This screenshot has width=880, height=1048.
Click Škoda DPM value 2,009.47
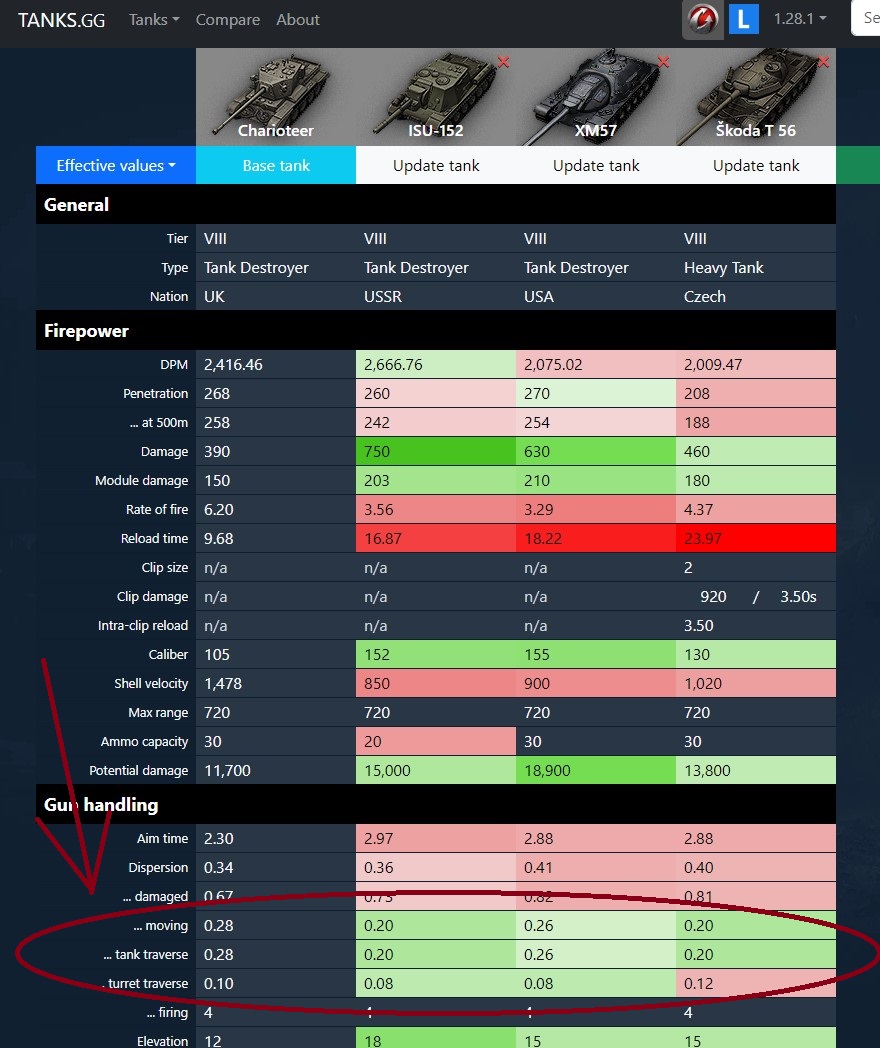[x=713, y=364]
